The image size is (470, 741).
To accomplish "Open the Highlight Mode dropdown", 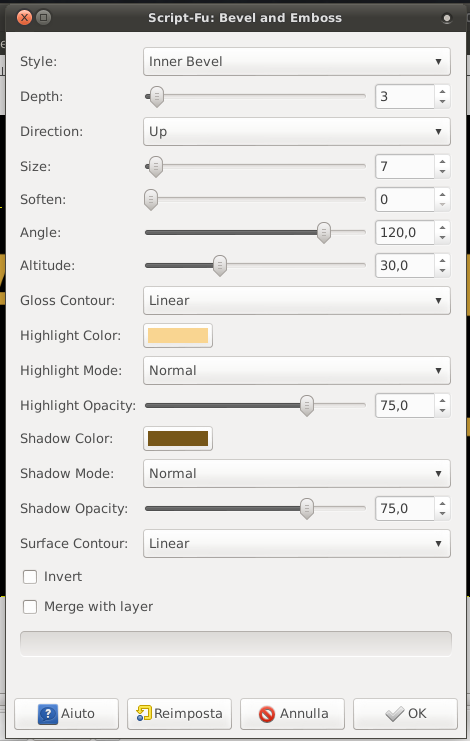I will [297, 370].
